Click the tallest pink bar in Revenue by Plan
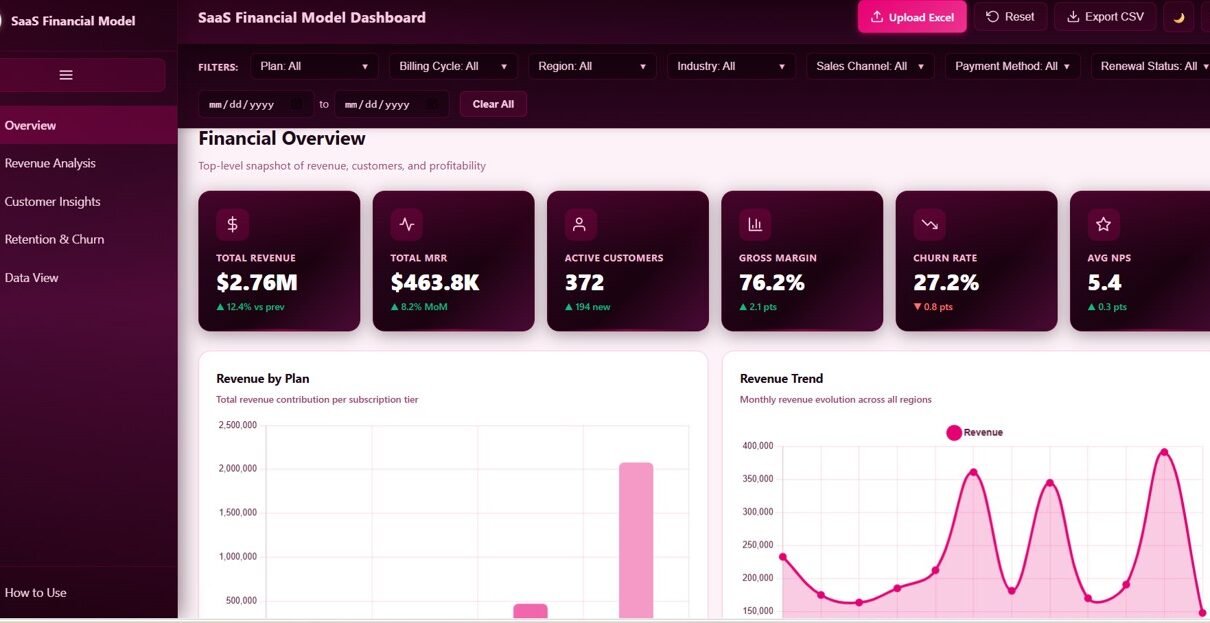The width and height of the screenshot is (1210, 623). coord(635,540)
